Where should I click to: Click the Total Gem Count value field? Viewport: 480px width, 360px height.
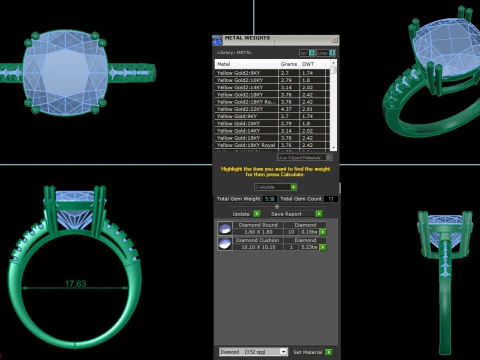point(331,199)
